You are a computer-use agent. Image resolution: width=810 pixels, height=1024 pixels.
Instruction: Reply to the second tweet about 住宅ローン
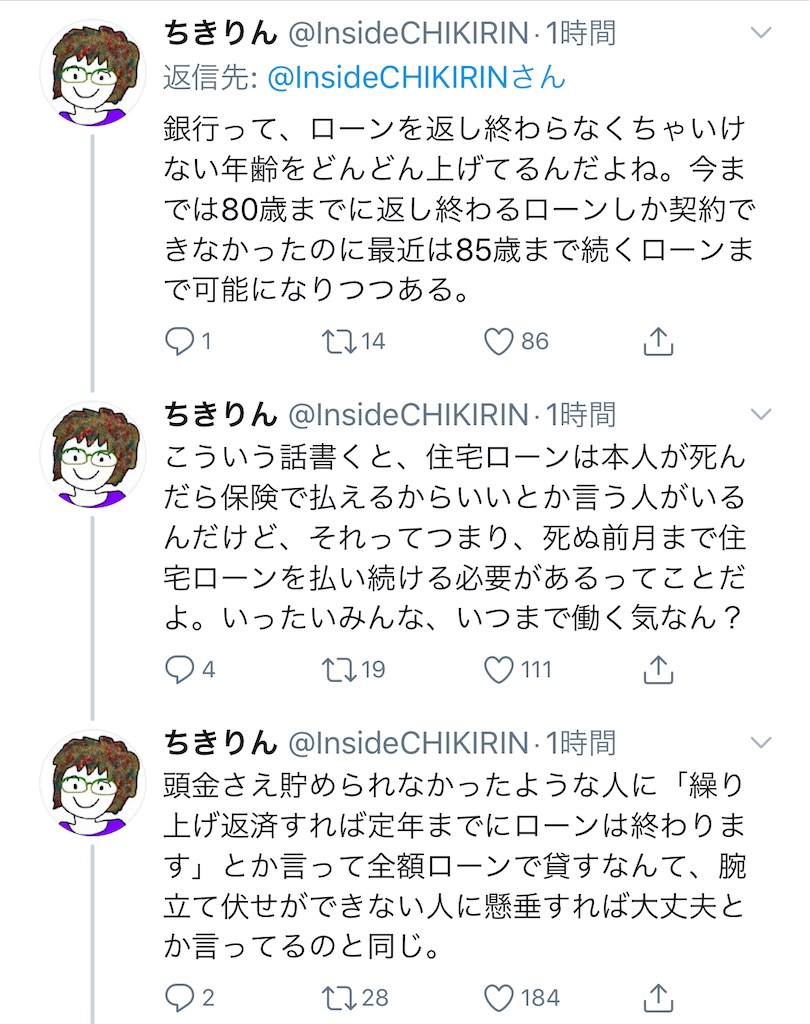[181, 671]
